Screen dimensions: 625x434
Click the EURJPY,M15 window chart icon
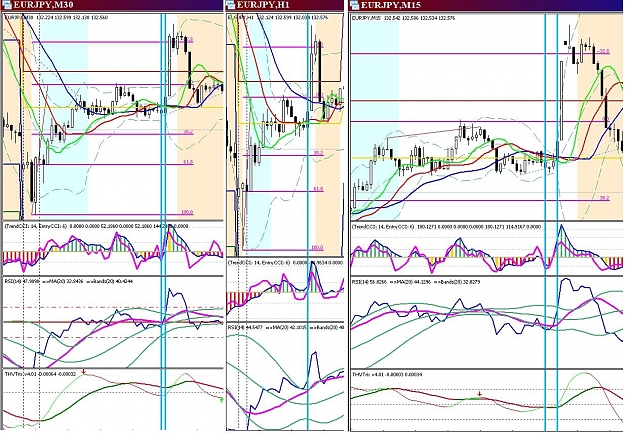(354, 5)
